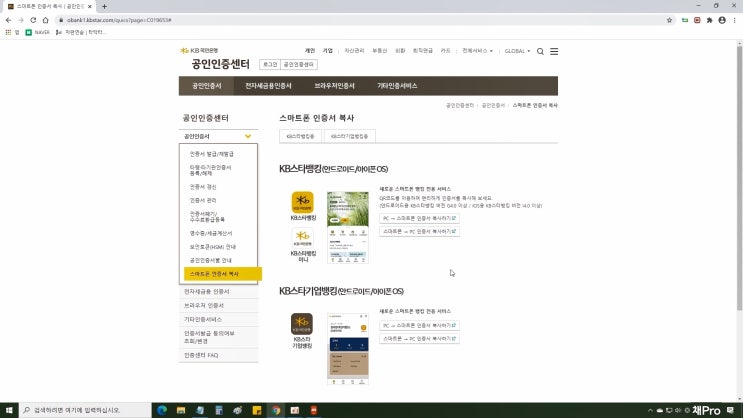The width and height of the screenshot is (743, 418).
Task: Click the page vertical scrollbar
Action: click(739, 178)
